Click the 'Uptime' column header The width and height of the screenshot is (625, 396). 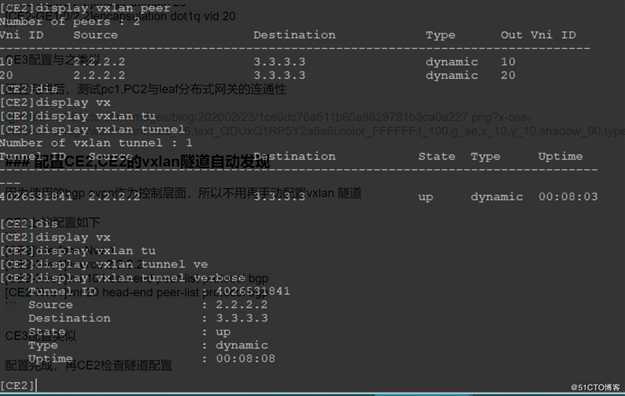point(560,156)
